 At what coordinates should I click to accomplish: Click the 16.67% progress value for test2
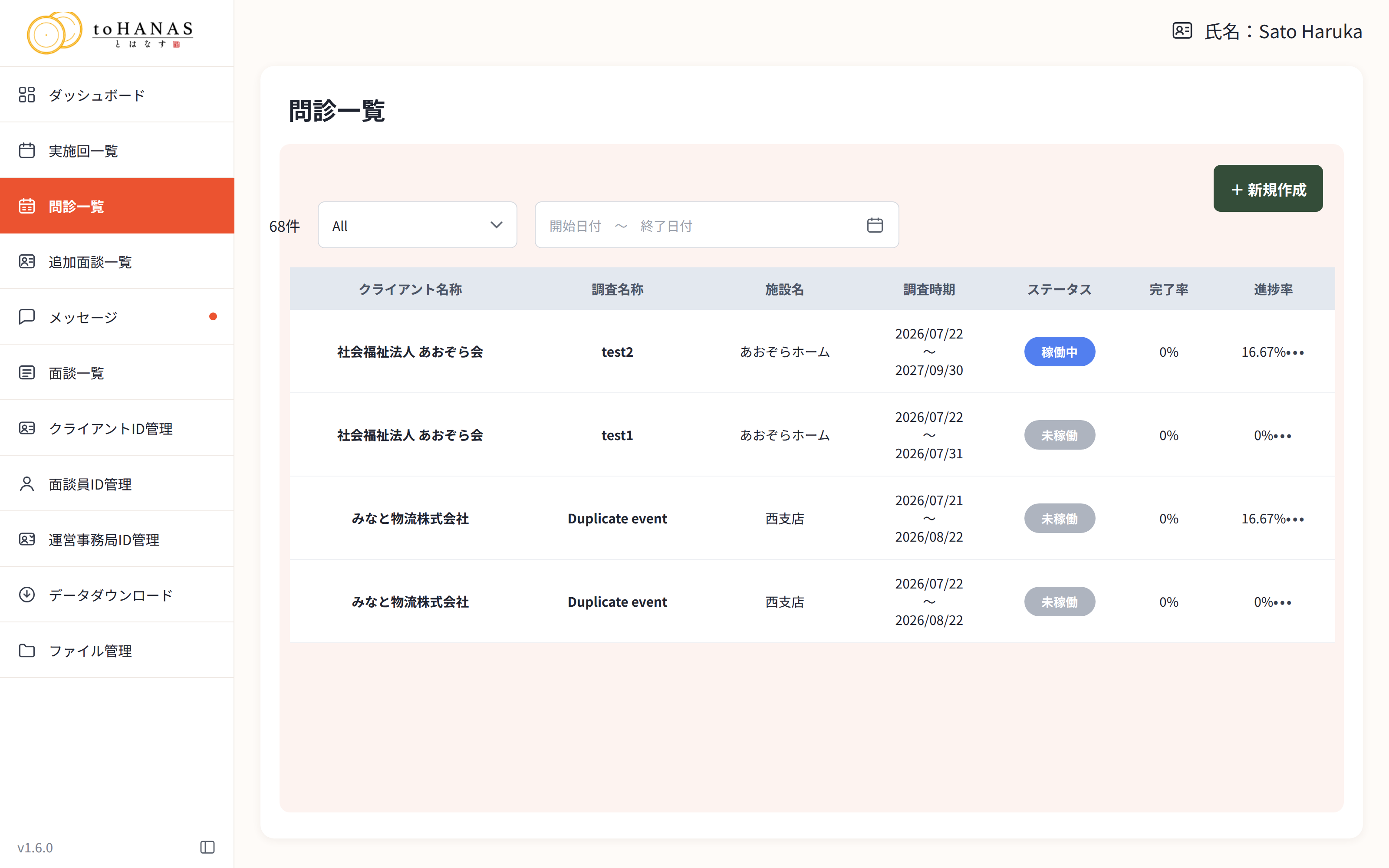(x=1263, y=352)
